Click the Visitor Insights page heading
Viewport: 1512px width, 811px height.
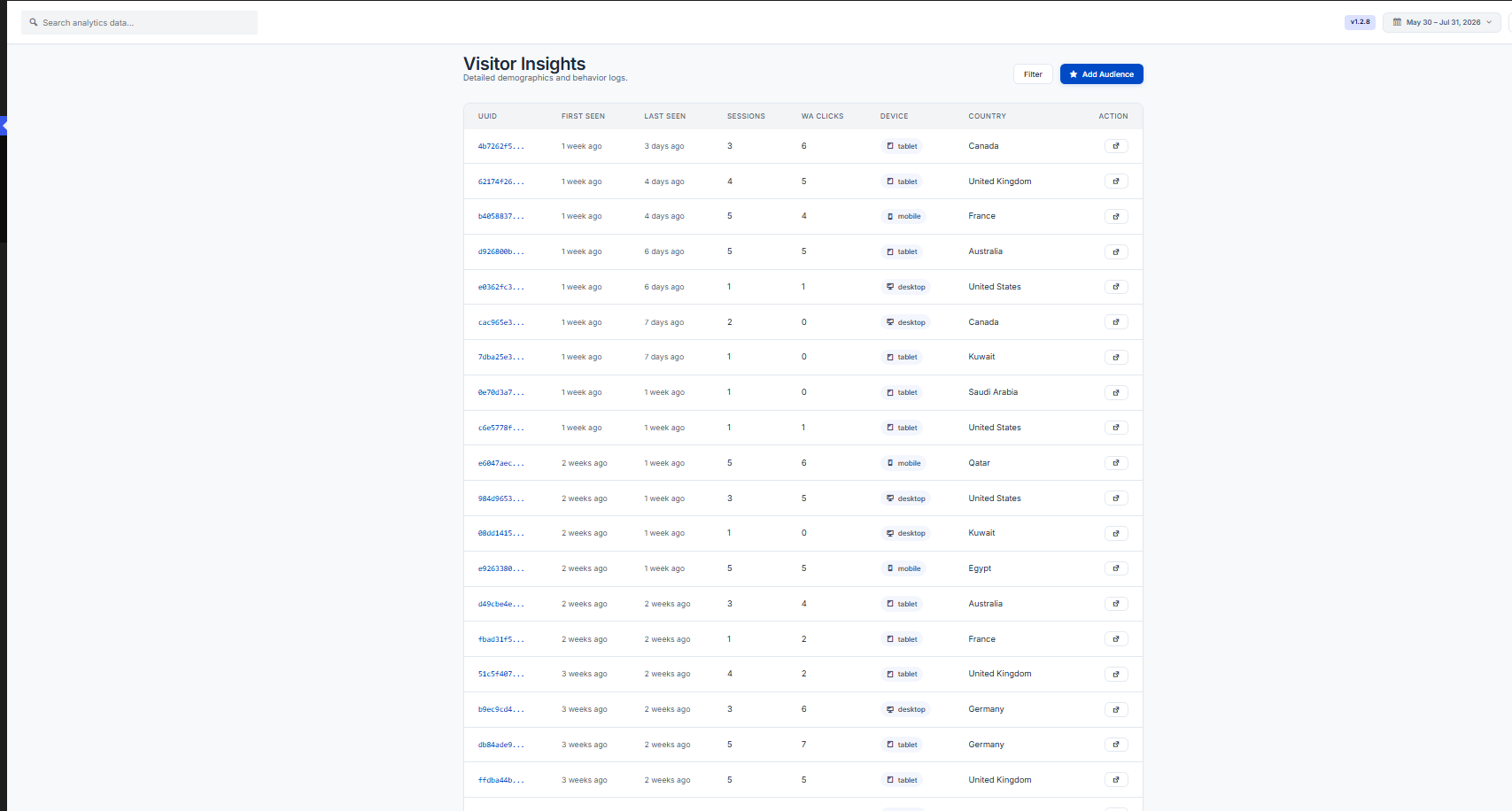(x=524, y=64)
